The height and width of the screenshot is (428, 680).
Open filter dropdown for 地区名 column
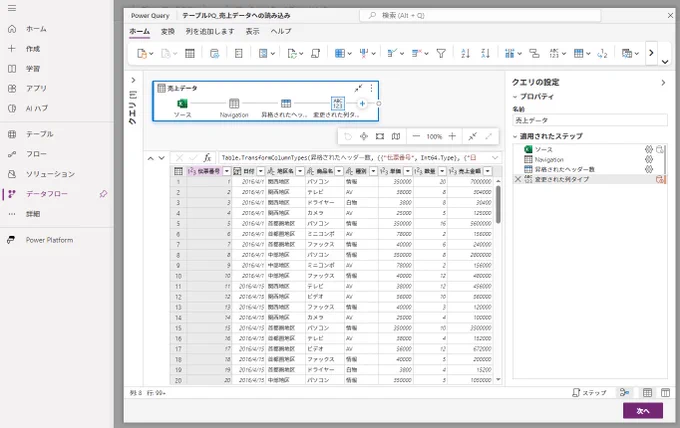[x=300, y=171]
